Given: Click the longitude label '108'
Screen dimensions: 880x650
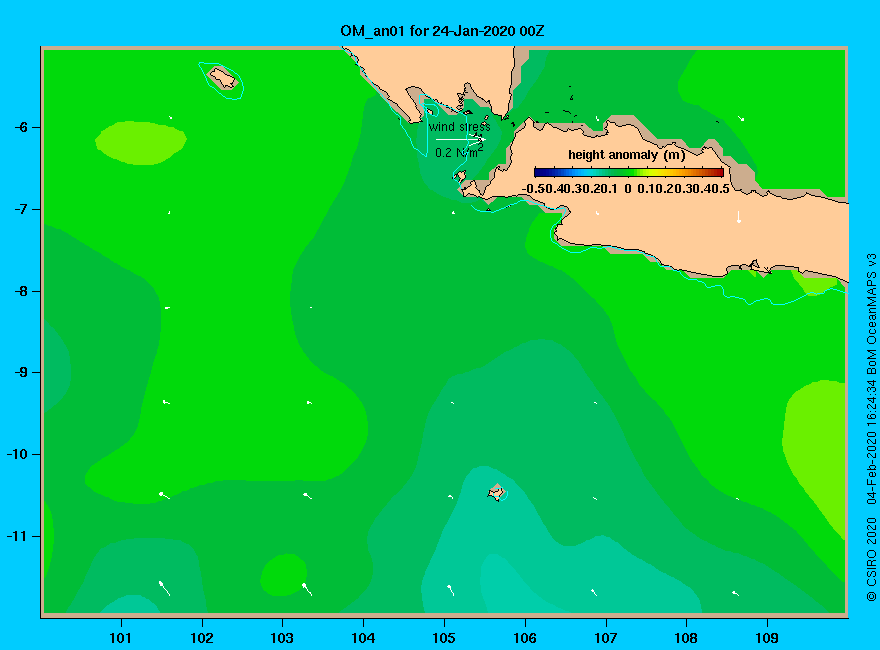Looking at the screenshot, I should 686,638.
